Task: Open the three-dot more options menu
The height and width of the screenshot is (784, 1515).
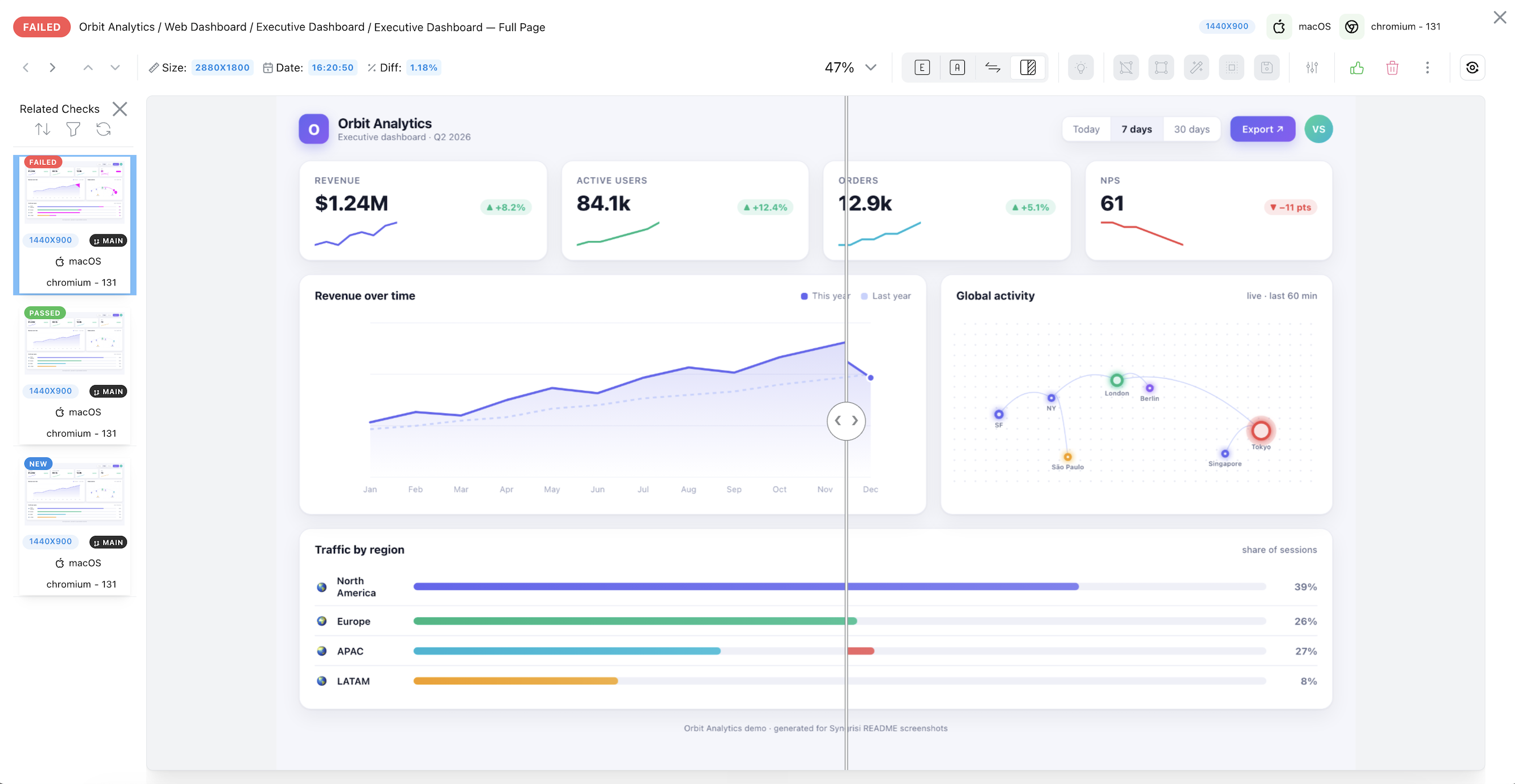Action: [1427, 67]
